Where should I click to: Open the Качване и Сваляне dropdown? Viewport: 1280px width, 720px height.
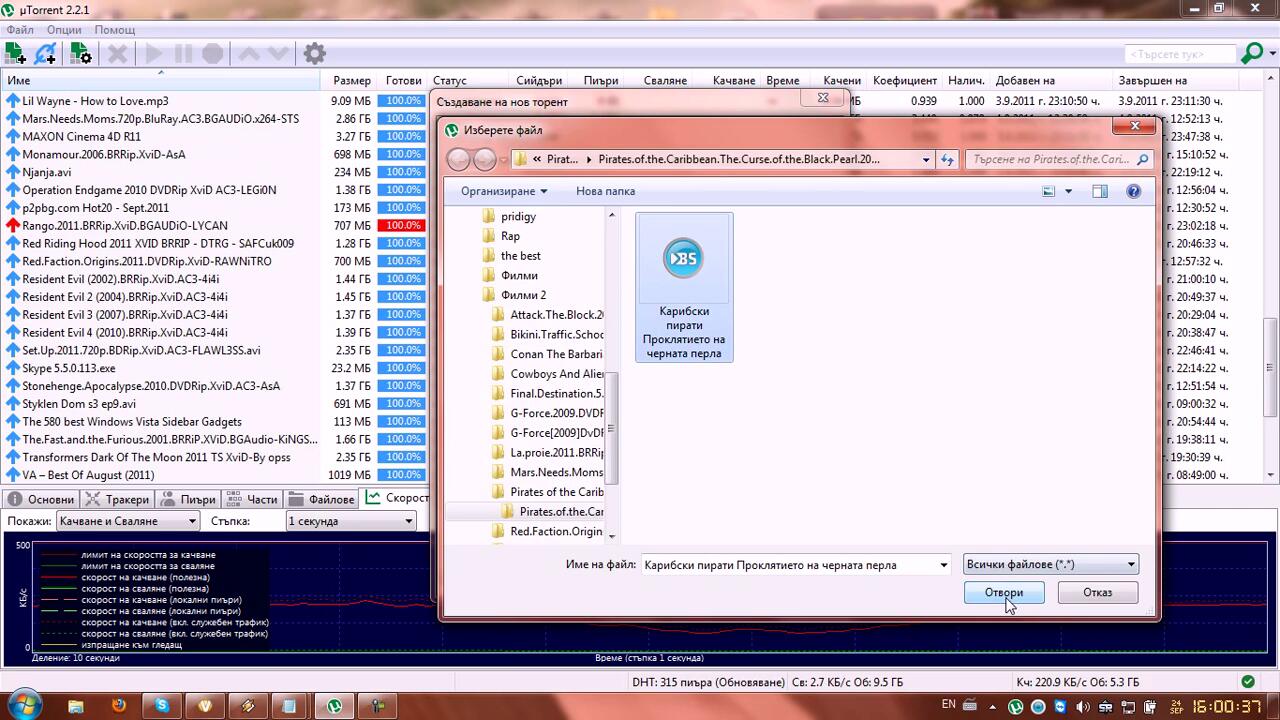(x=127, y=521)
